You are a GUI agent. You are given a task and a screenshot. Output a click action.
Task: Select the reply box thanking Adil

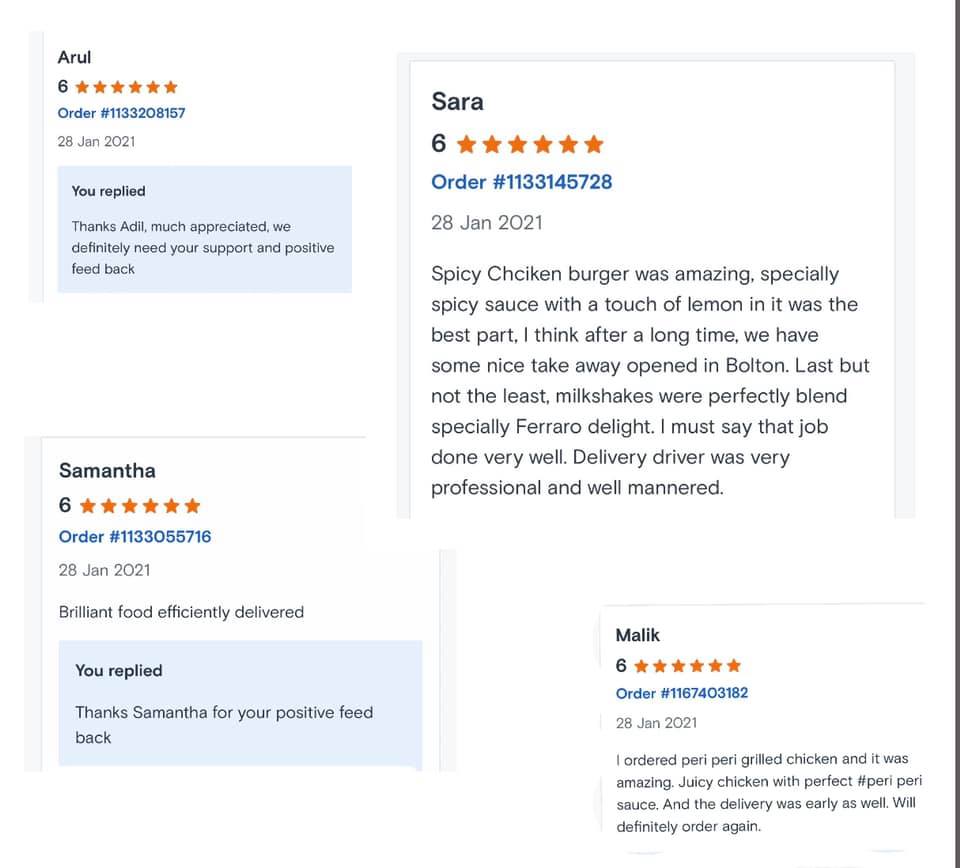(x=204, y=230)
